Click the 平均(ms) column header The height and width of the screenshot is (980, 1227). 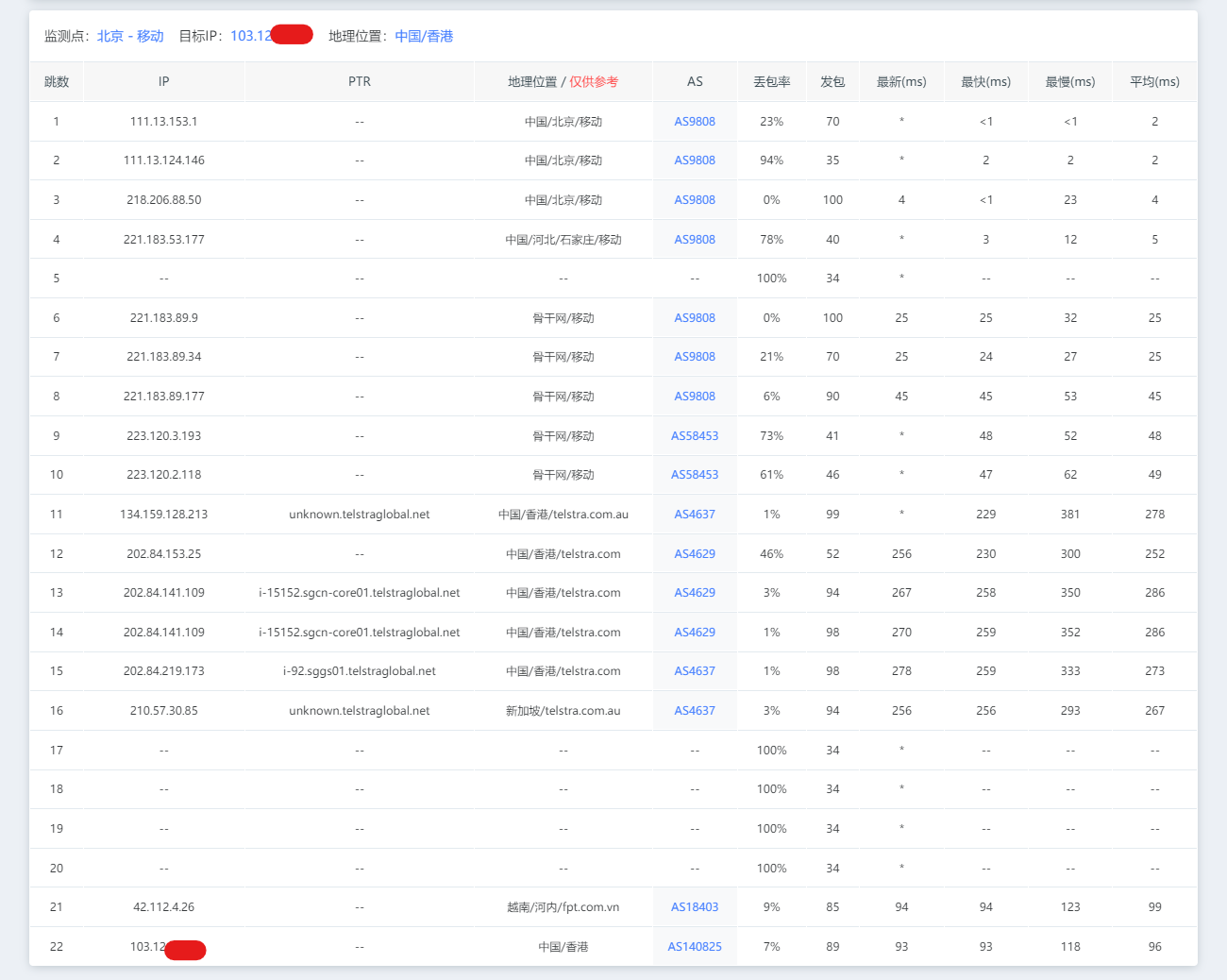1155,82
